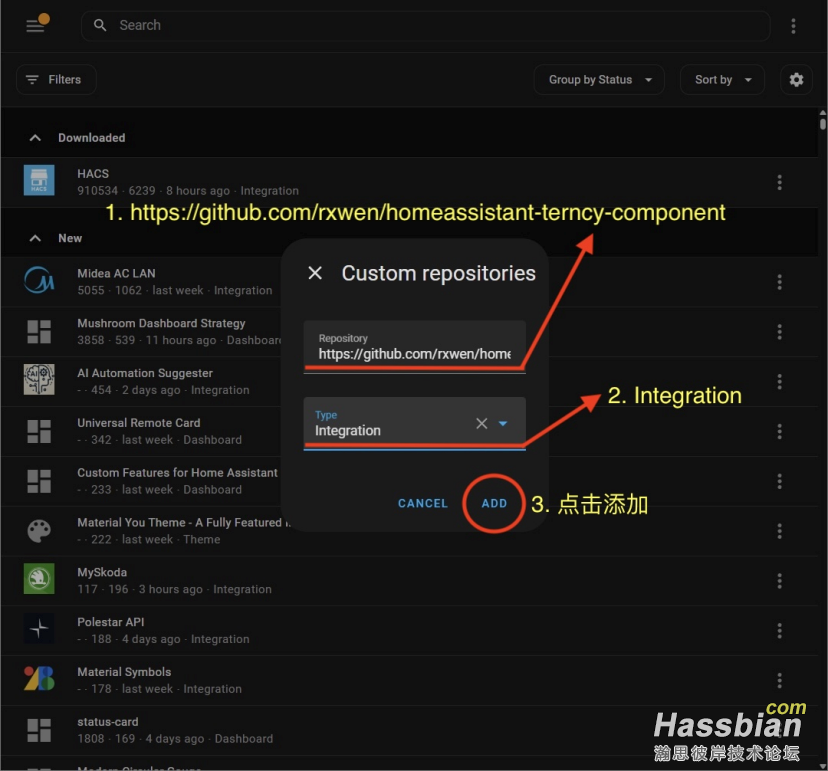
Task: Open the Filters panel
Action: (56, 80)
